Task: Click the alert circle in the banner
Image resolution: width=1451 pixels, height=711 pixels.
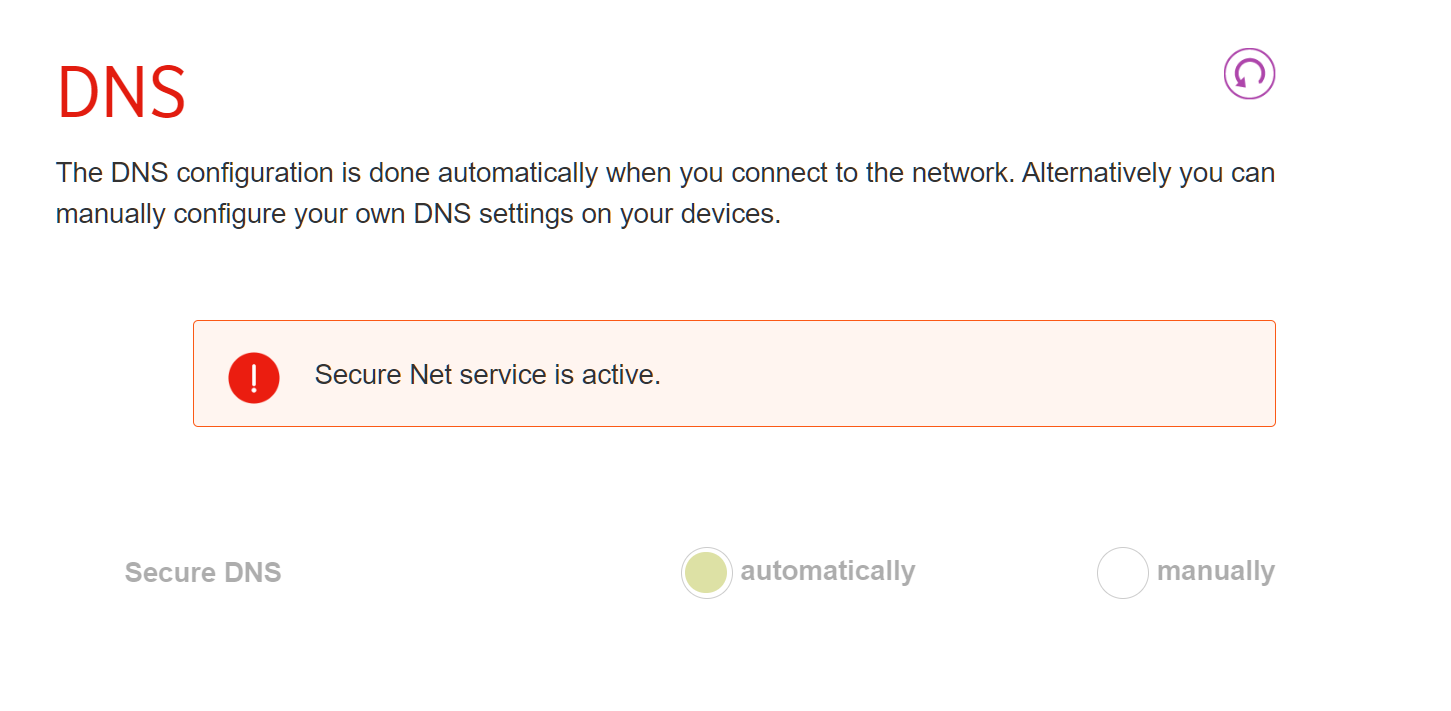Action: click(254, 377)
